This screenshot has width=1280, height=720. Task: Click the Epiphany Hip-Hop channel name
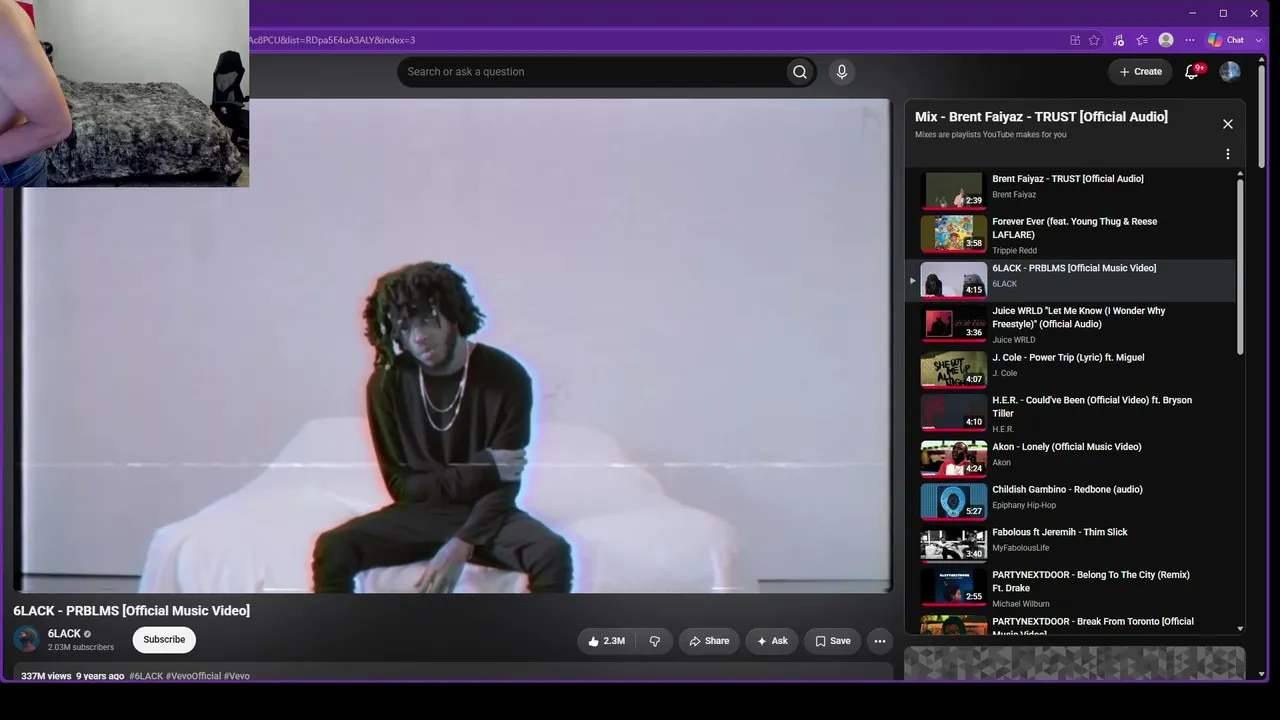pyautogui.click(x=1024, y=505)
